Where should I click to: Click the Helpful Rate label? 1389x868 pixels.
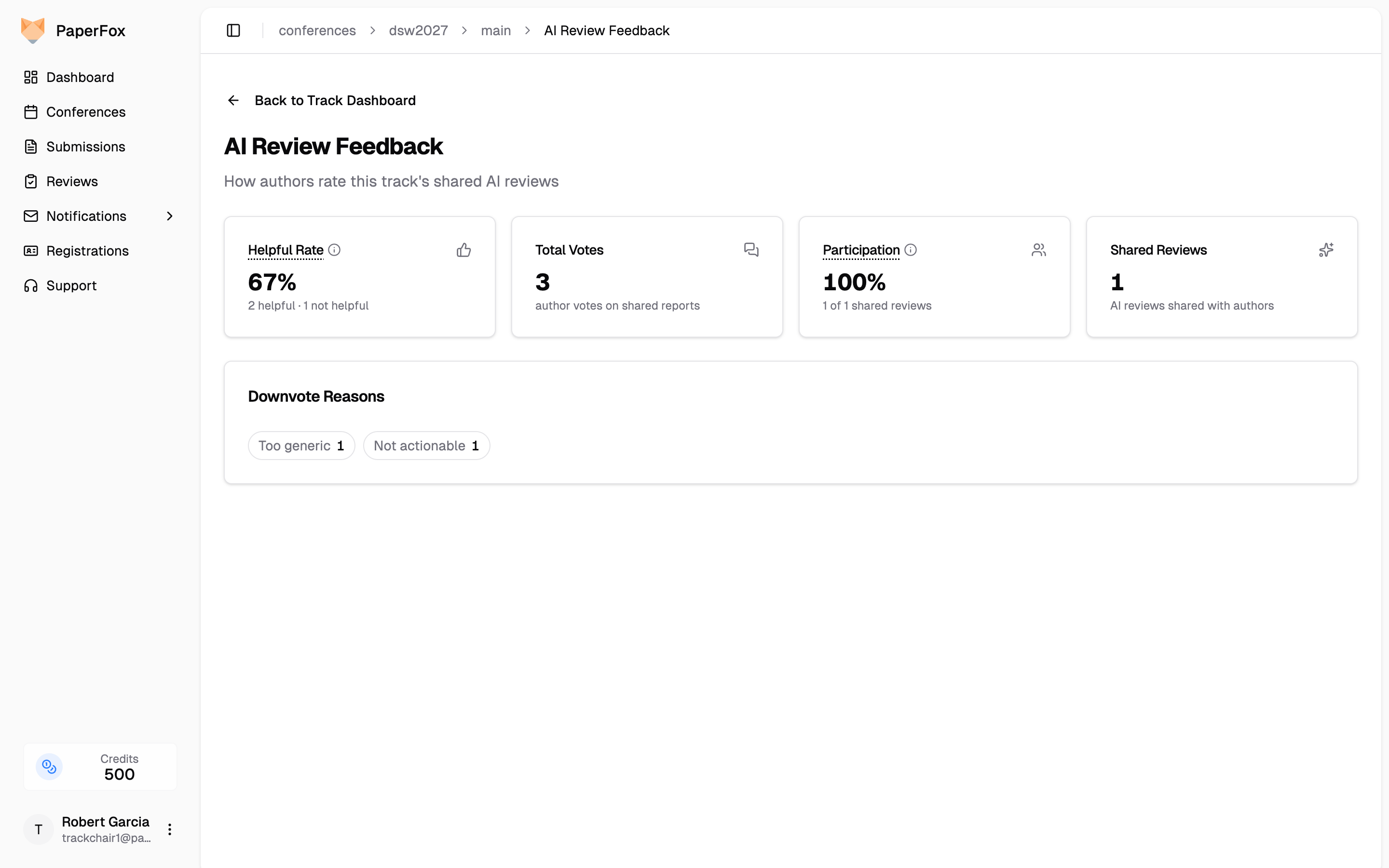click(285, 250)
